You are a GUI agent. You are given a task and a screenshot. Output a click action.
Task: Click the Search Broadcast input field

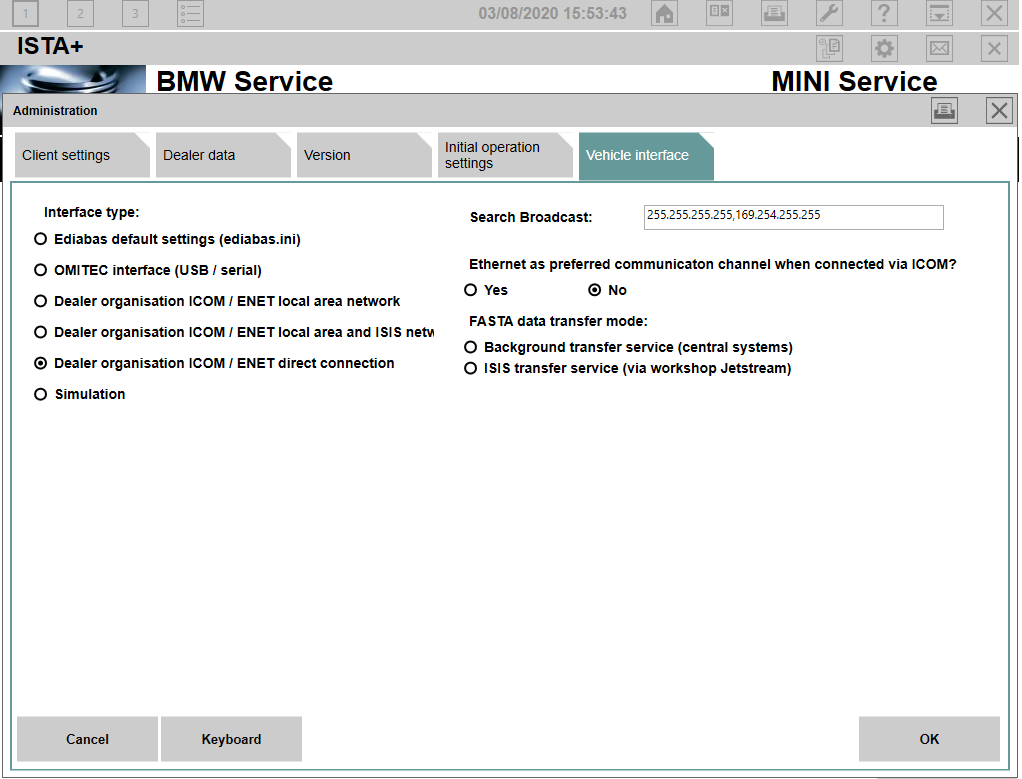793,217
